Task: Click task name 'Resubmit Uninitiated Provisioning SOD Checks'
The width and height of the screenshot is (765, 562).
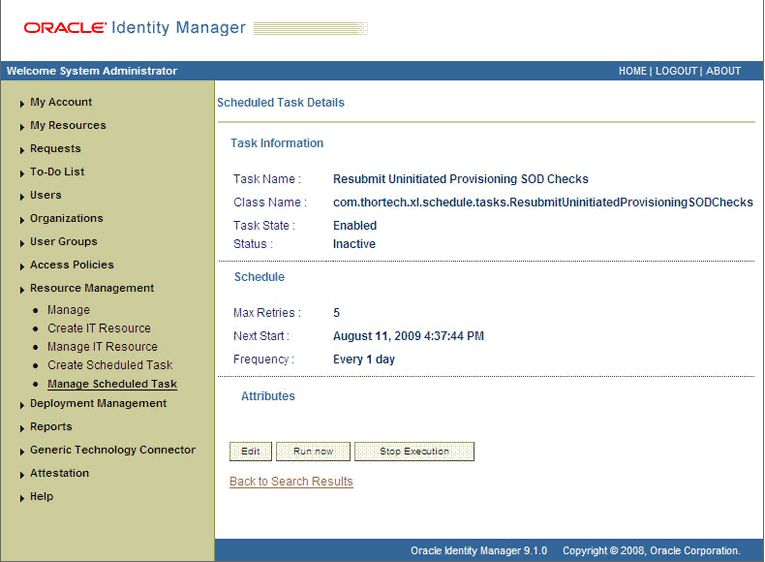Action: (x=461, y=179)
